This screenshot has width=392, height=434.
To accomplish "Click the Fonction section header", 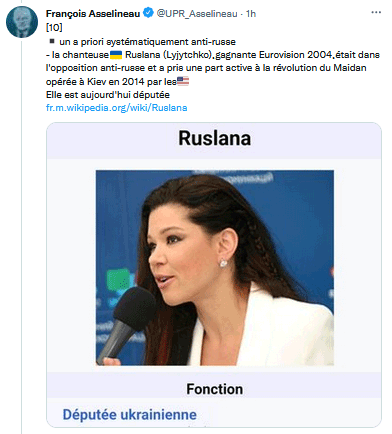I will [x=215, y=389].
